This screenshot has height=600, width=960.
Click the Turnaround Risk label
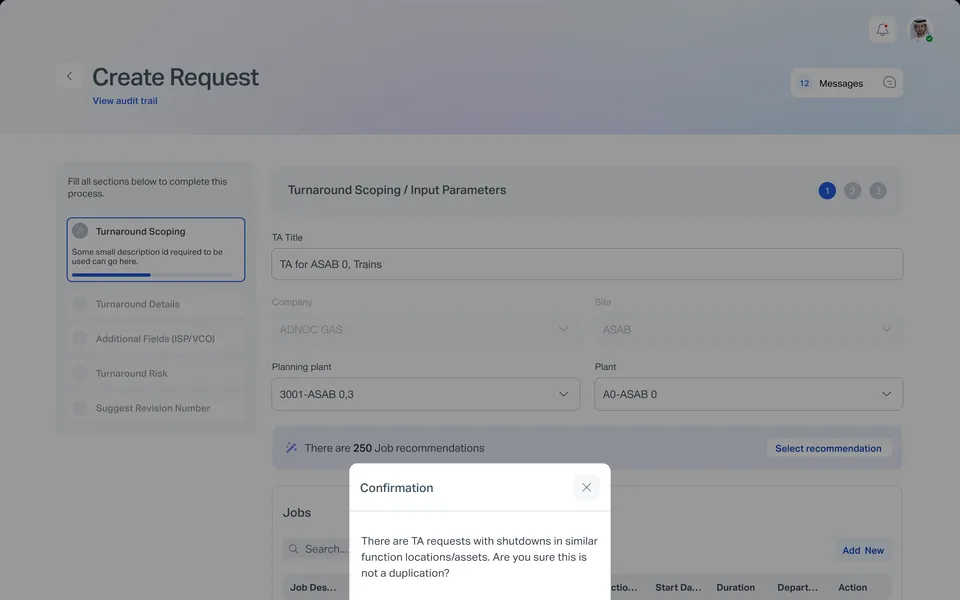pyautogui.click(x=132, y=373)
